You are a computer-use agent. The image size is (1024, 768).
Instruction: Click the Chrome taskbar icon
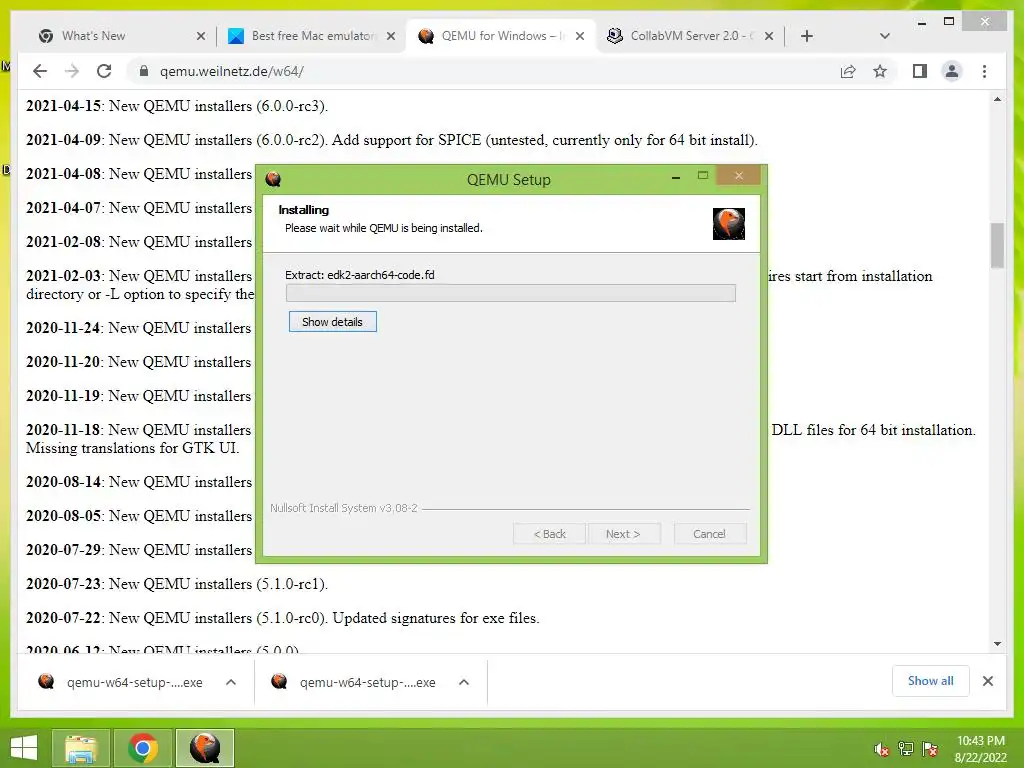coord(142,748)
